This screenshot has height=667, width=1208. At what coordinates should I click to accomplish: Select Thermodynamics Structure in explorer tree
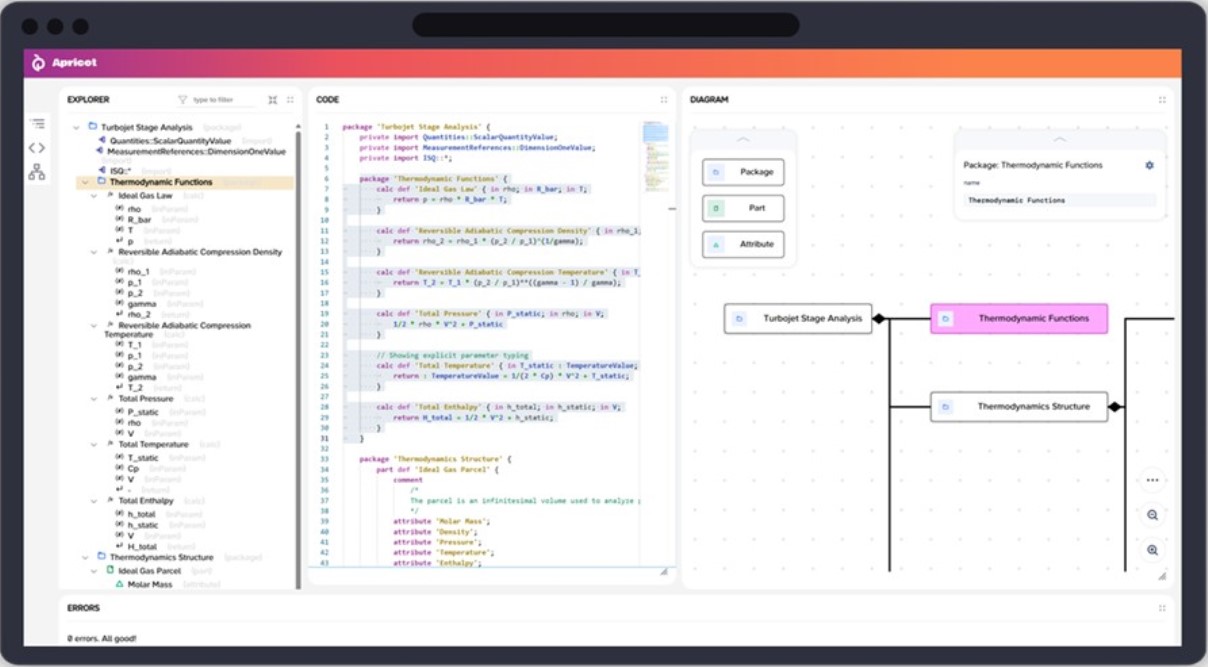pyautogui.click(x=161, y=557)
